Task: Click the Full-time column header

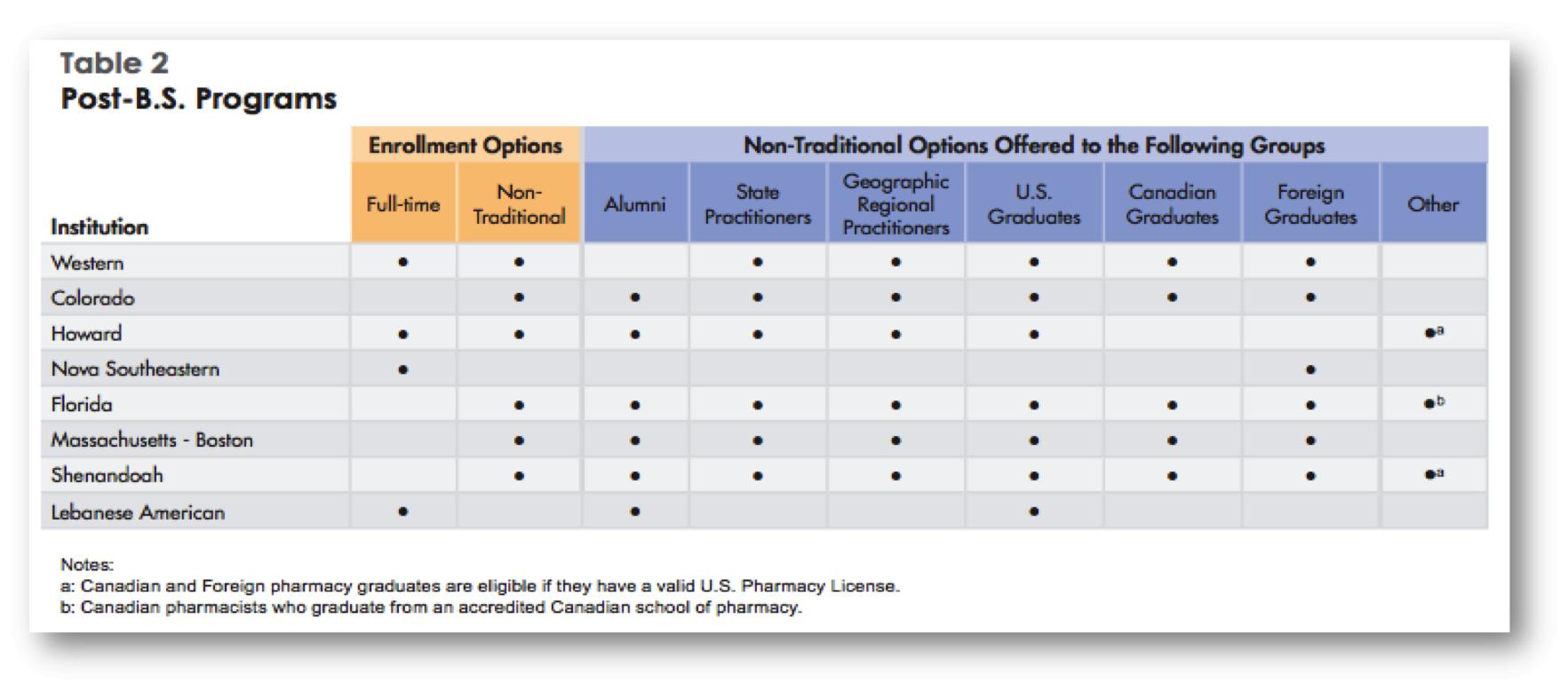Action: 402,204
